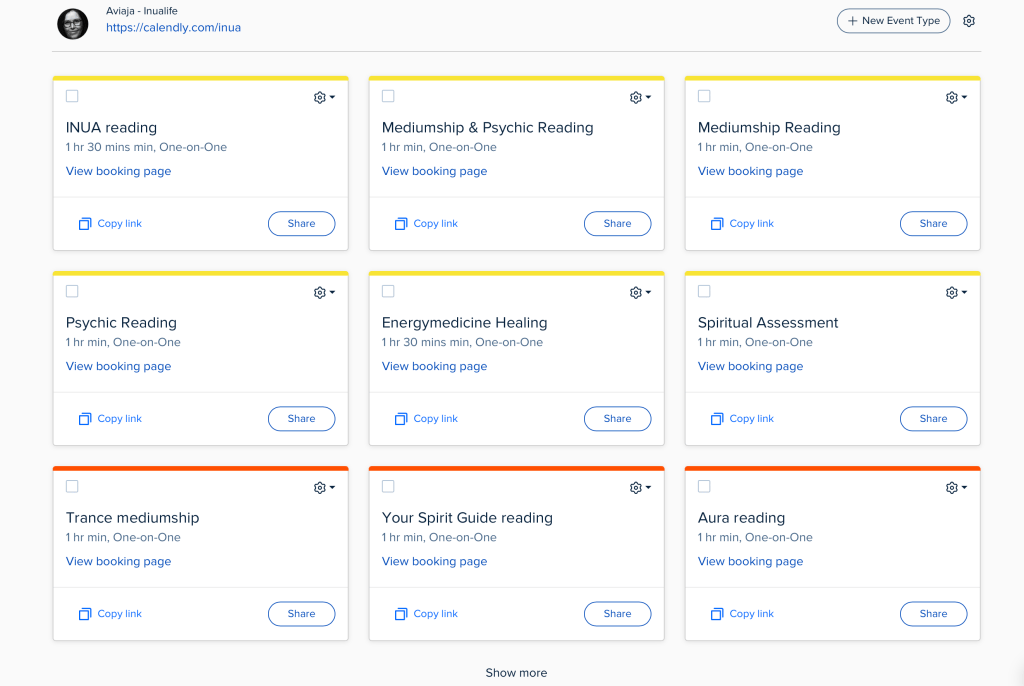Screen dimensions: 1024x686
Task: Click the account settings gear beside New Event Type
Action: tap(968, 21)
